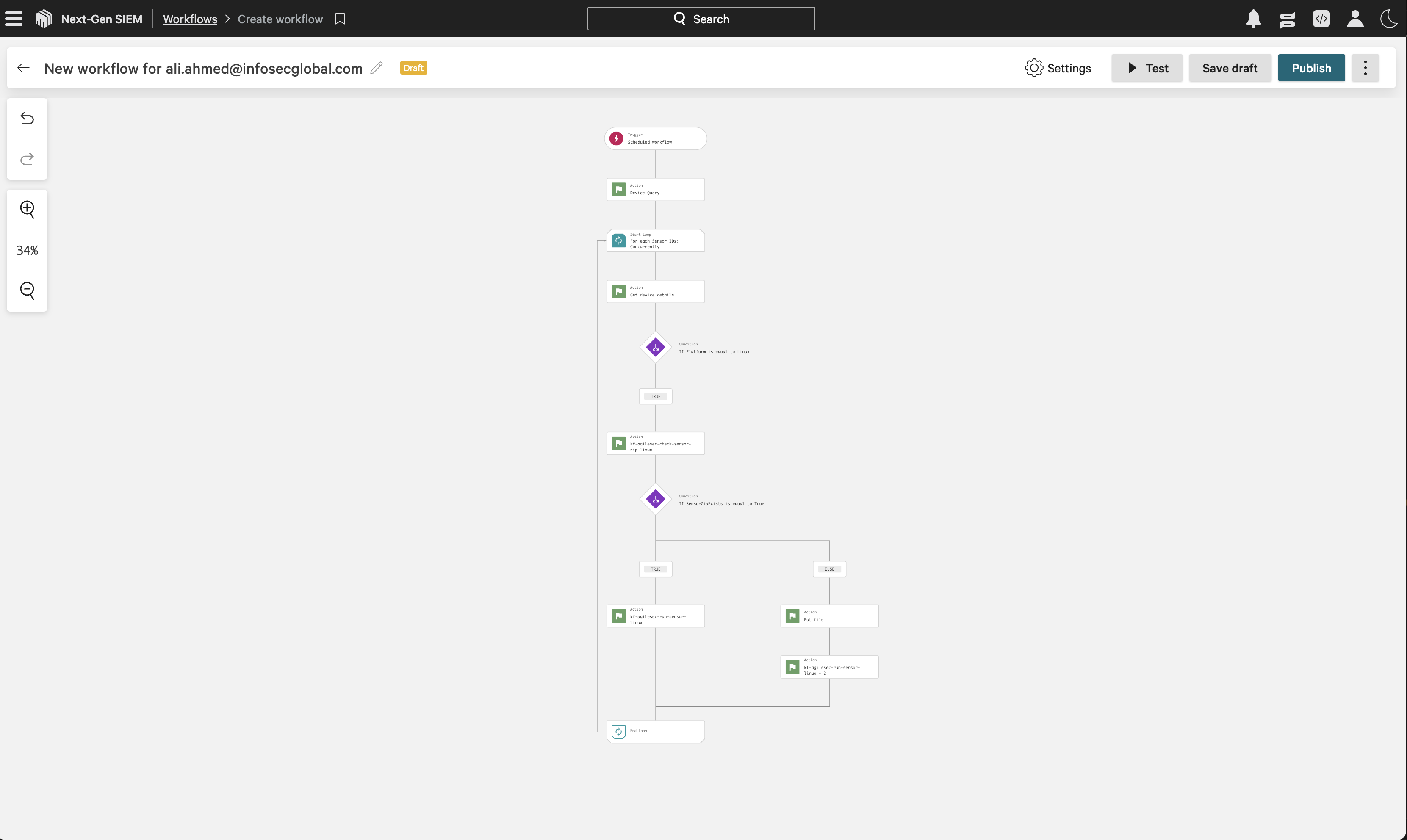Image resolution: width=1407 pixels, height=840 pixels.
Task: Run the workflow with Test button
Action: 1147,68
